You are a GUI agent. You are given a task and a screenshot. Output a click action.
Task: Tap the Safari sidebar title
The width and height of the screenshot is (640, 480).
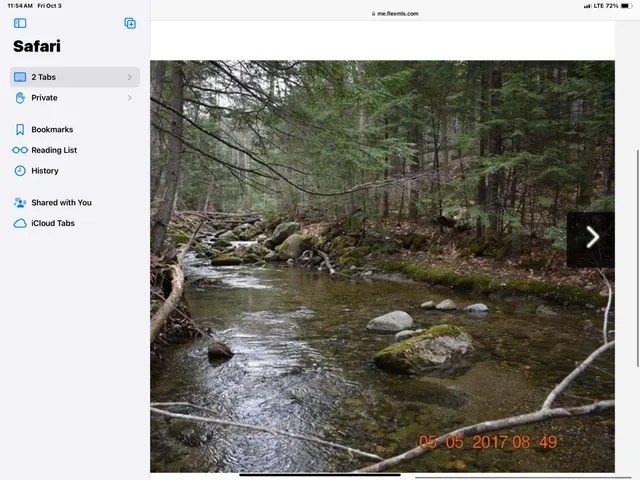click(37, 46)
